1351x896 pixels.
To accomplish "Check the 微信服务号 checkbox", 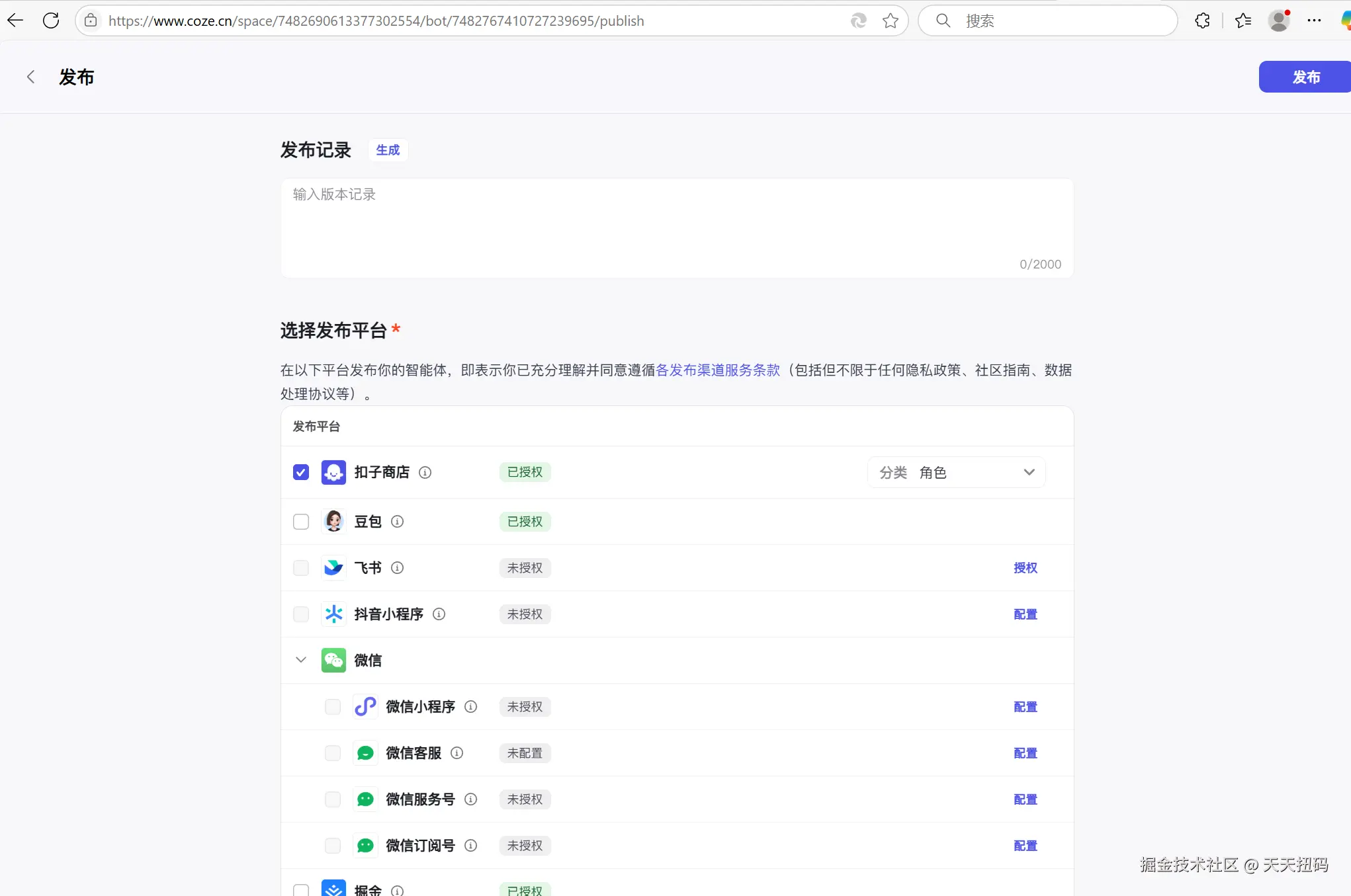I will pyautogui.click(x=333, y=799).
